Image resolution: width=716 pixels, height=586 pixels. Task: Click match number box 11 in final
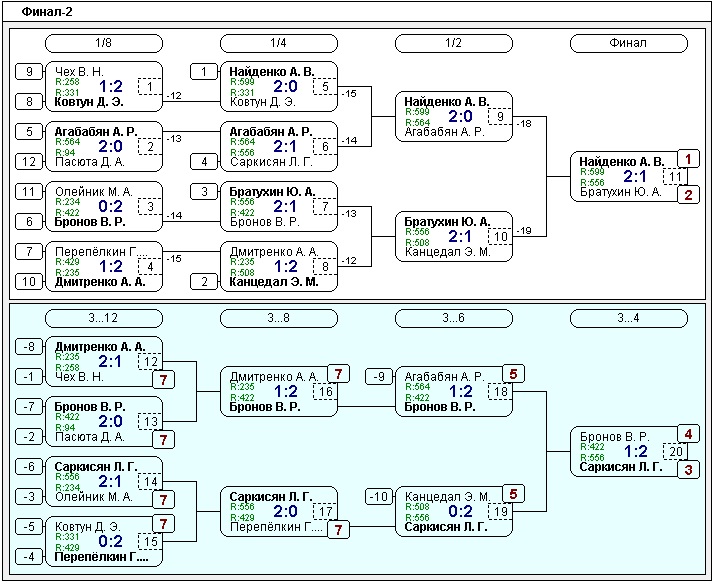tap(675, 176)
